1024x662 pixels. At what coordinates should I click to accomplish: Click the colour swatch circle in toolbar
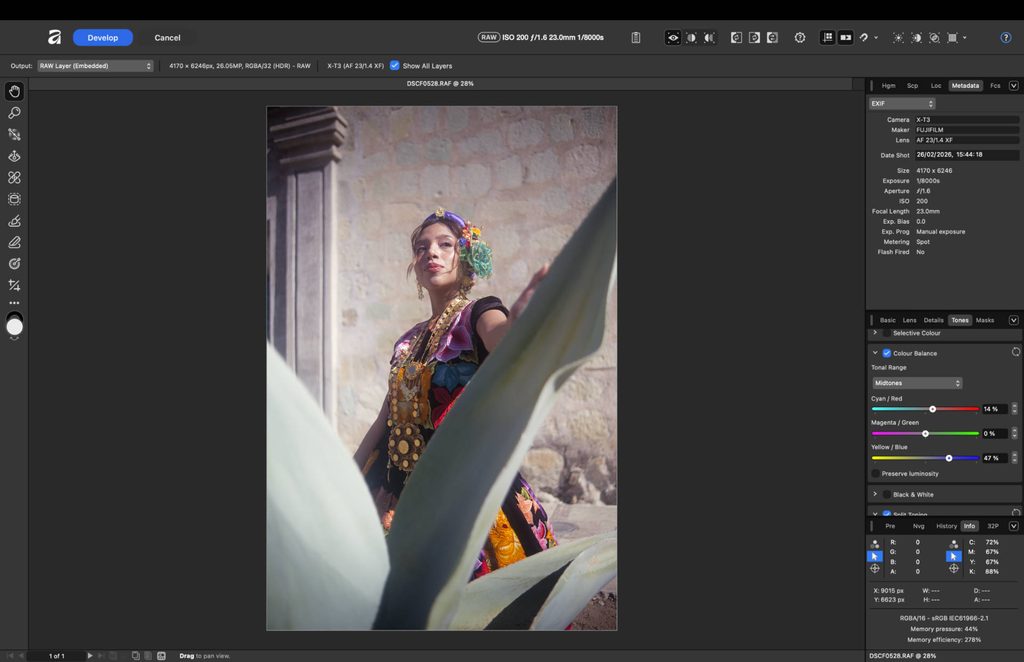coord(14,326)
